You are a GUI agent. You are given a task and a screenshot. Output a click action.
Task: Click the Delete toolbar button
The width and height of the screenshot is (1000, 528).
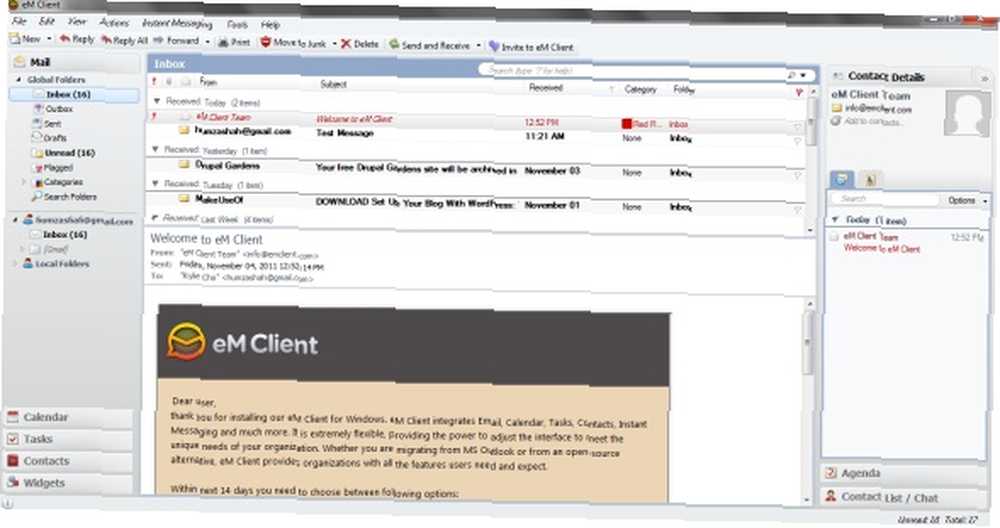point(360,44)
